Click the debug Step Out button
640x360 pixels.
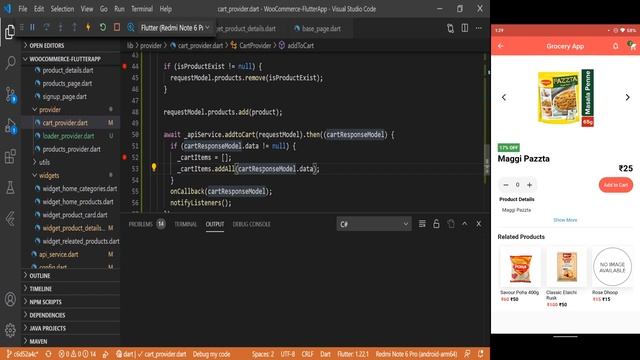click(74, 28)
